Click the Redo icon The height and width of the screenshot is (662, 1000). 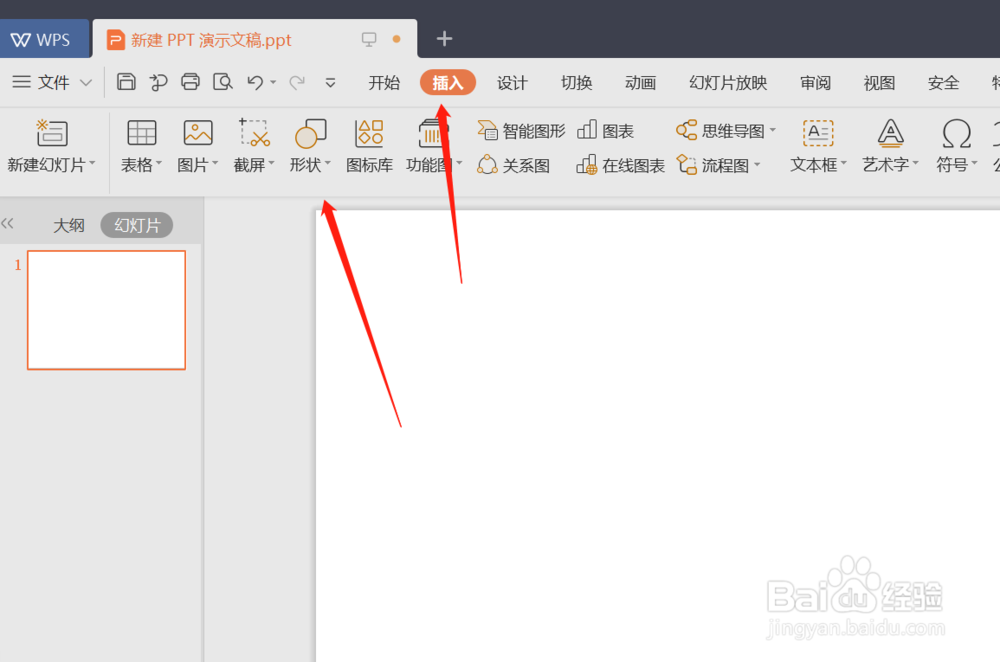(297, 82)
